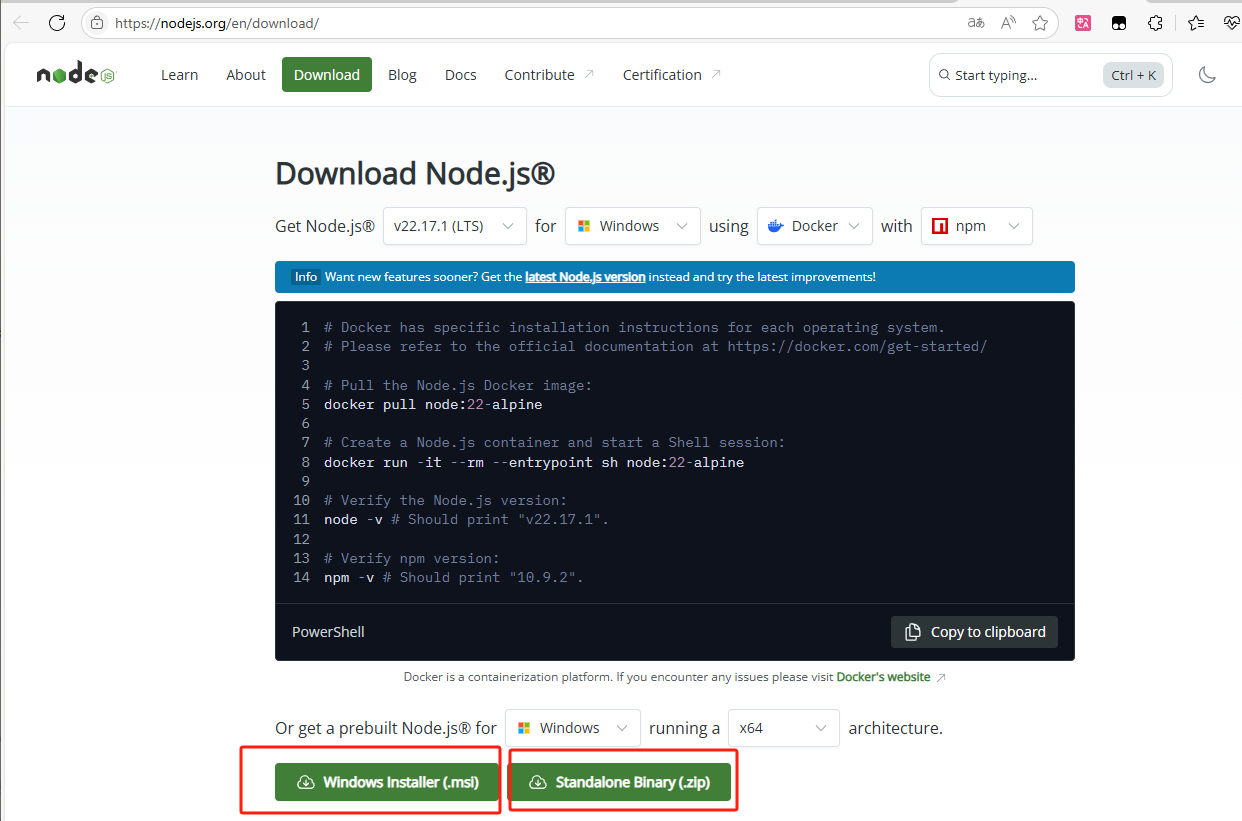1242x821 pixels.
Task: Click the PowerShell label below the code
Action: pyautogui.click(x=328, y=632)
